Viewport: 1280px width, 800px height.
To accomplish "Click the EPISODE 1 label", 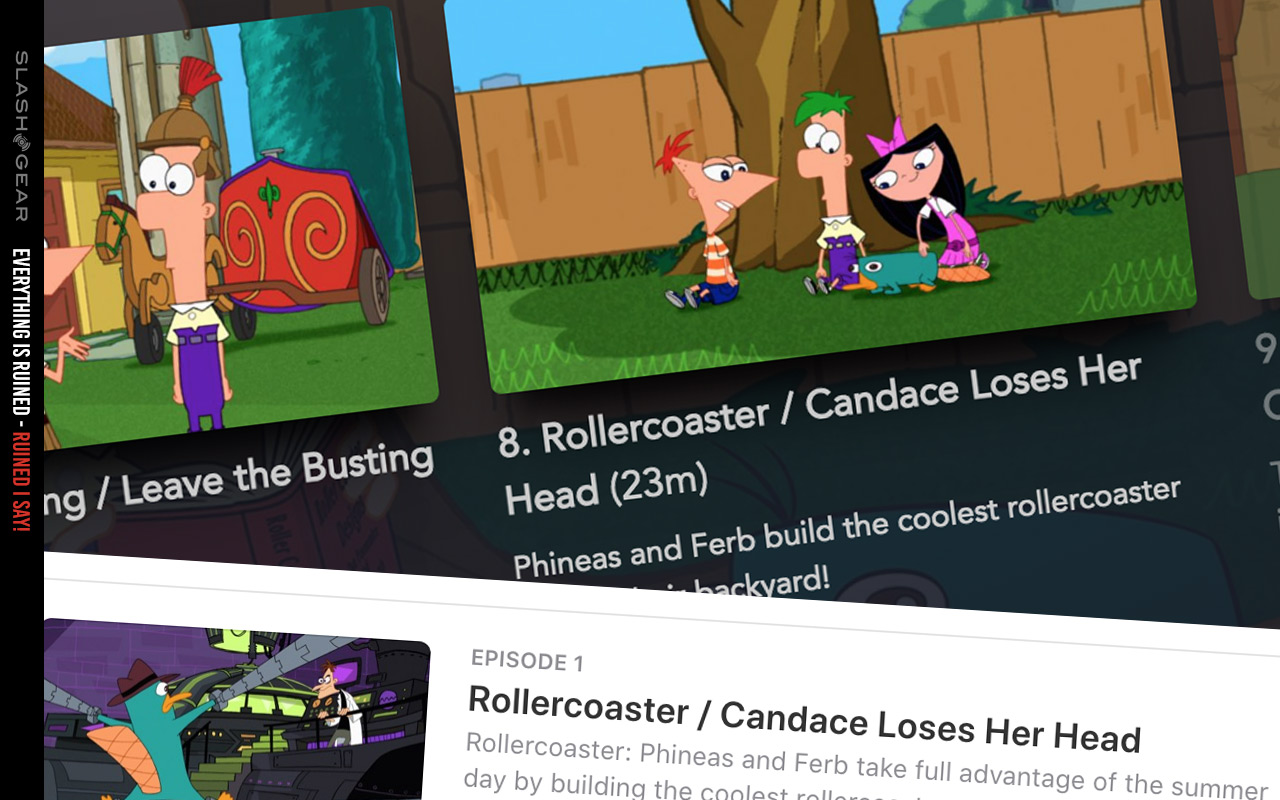I will click(527, 660).
